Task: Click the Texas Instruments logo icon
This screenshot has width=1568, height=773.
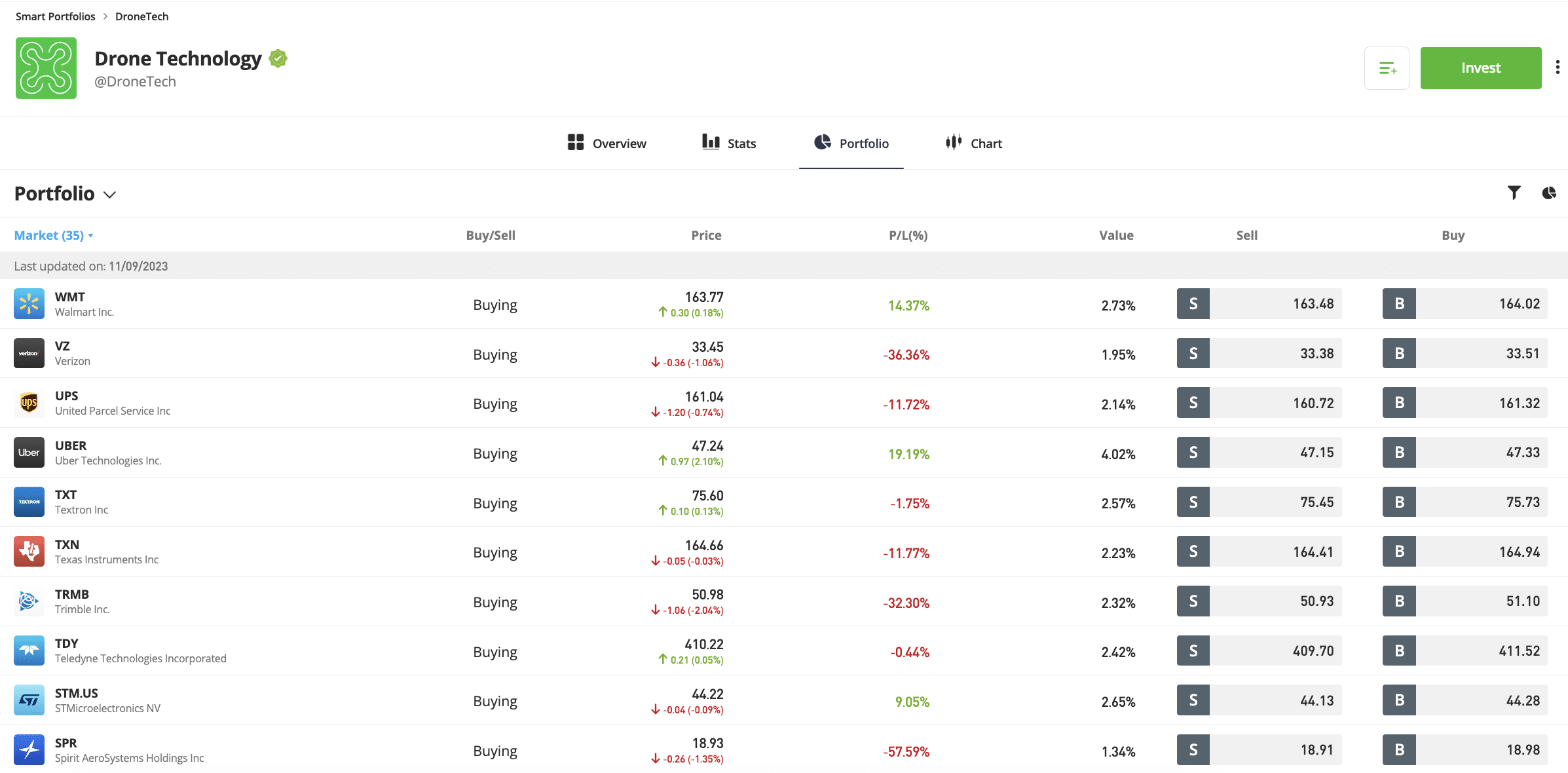Action: click(x=29, y=552)
